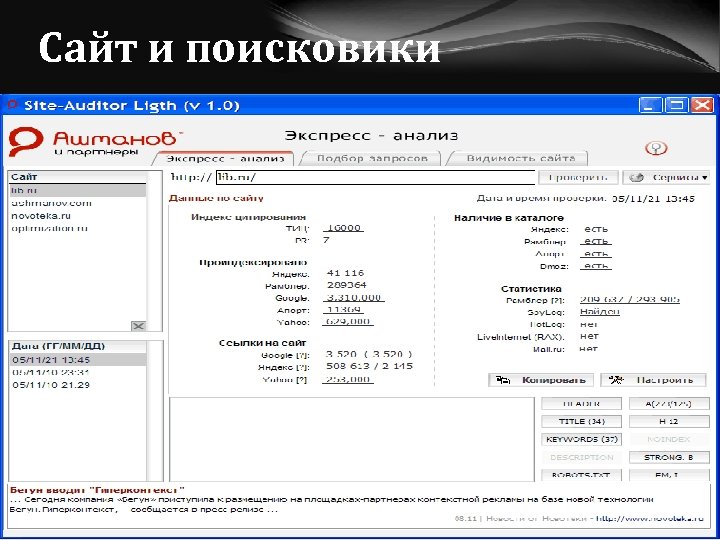
Task: Expand the Сервисы dropdown
Action: (x=666, y=177)
